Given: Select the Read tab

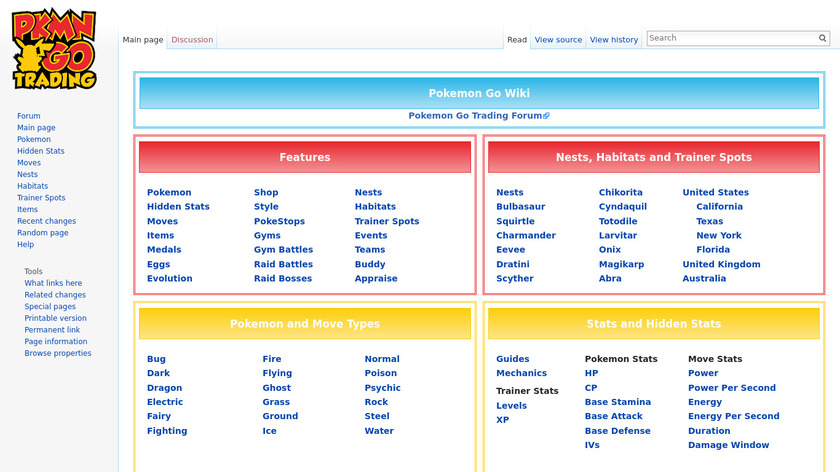Looking at the screenshot, I should [x=516, y=40].
